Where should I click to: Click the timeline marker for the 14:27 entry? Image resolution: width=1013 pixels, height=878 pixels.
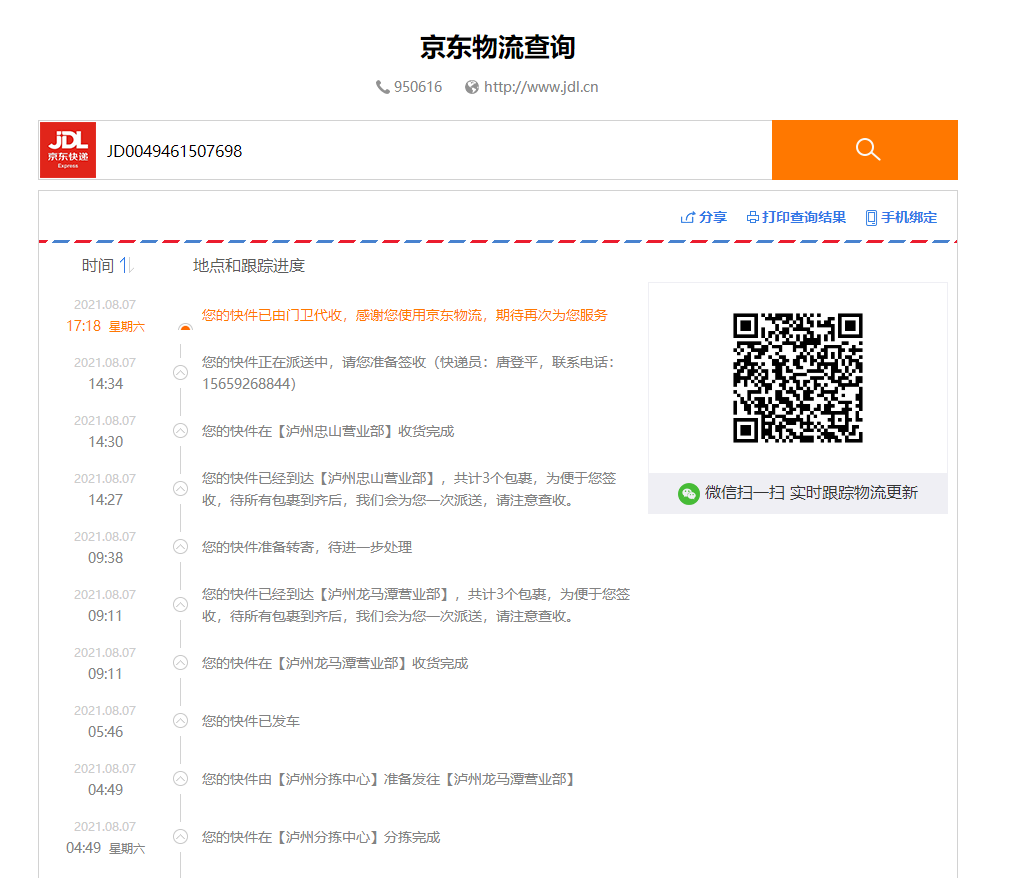(180, 488)
